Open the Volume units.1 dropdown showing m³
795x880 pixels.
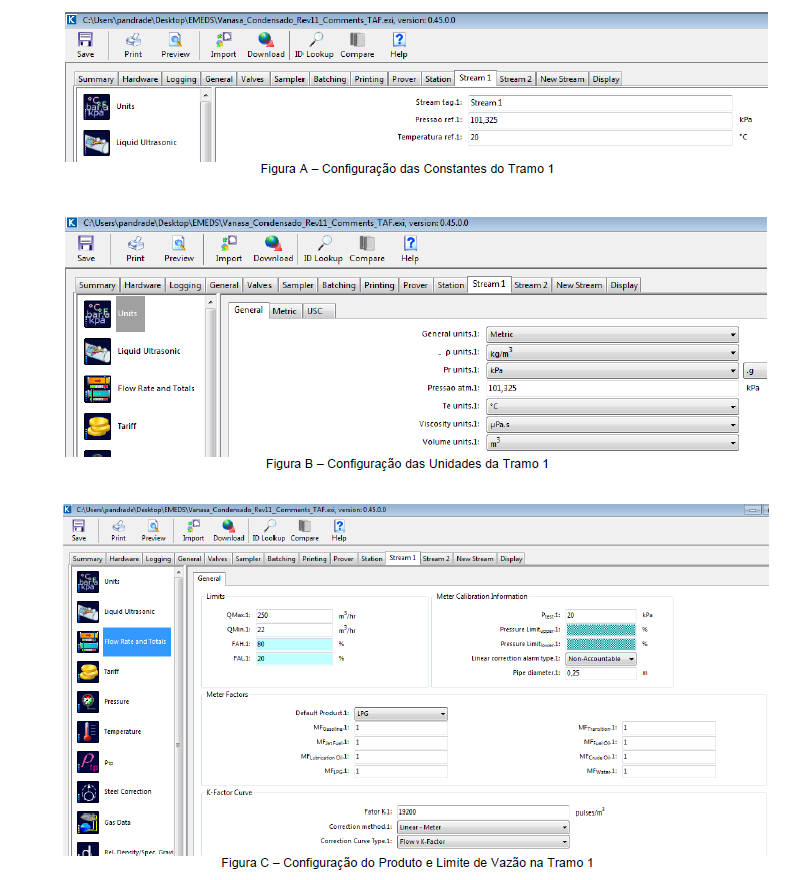coord(612,443)
